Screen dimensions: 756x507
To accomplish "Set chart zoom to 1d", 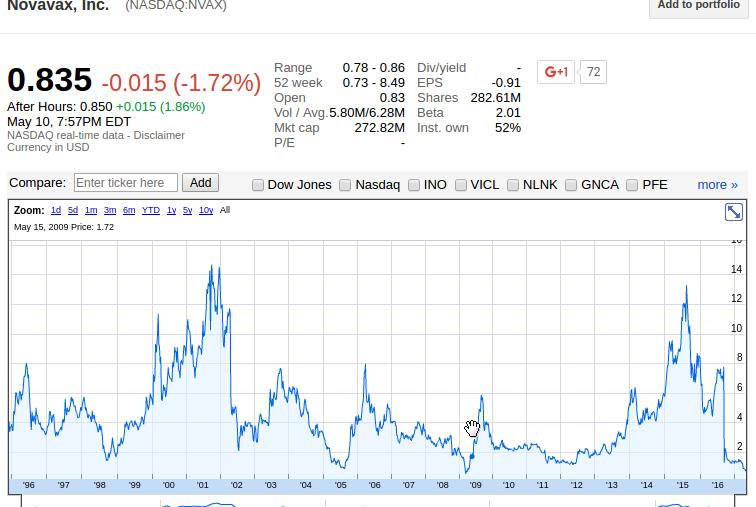I will coord(56,210).
